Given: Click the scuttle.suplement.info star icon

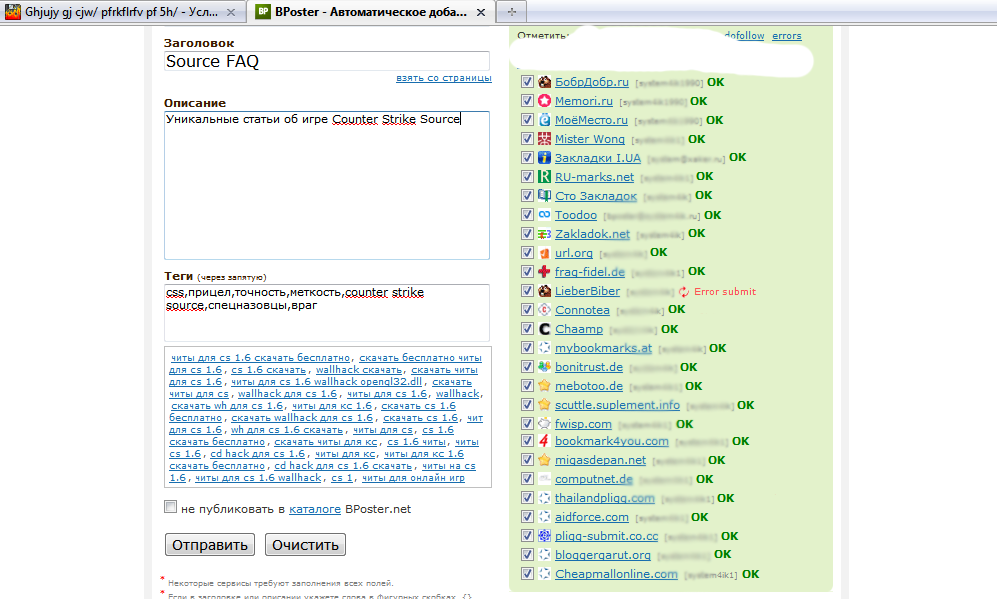Looking at the screenshot, I should 544,404.
